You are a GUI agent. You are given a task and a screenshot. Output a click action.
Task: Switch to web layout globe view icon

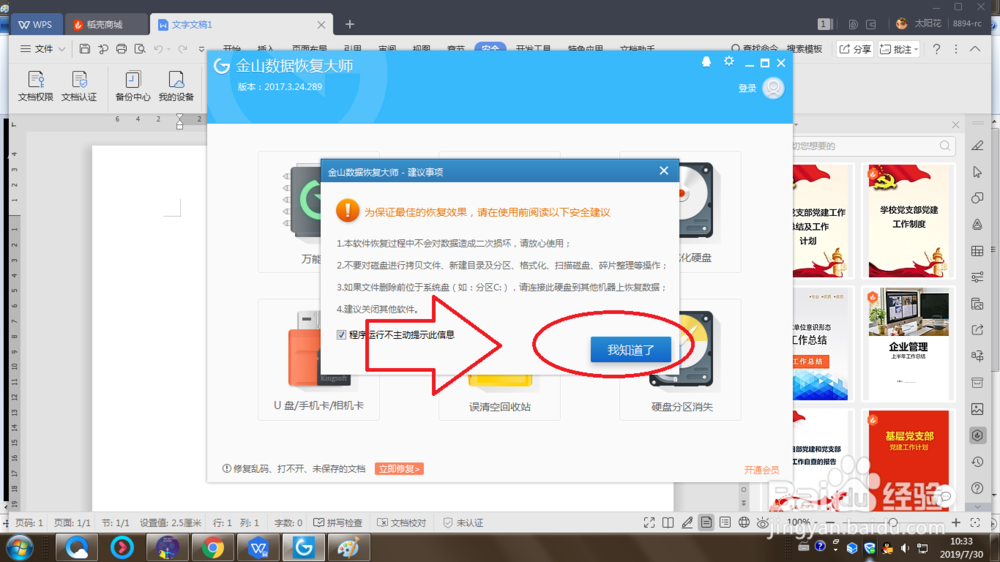[x=744, y=522]
